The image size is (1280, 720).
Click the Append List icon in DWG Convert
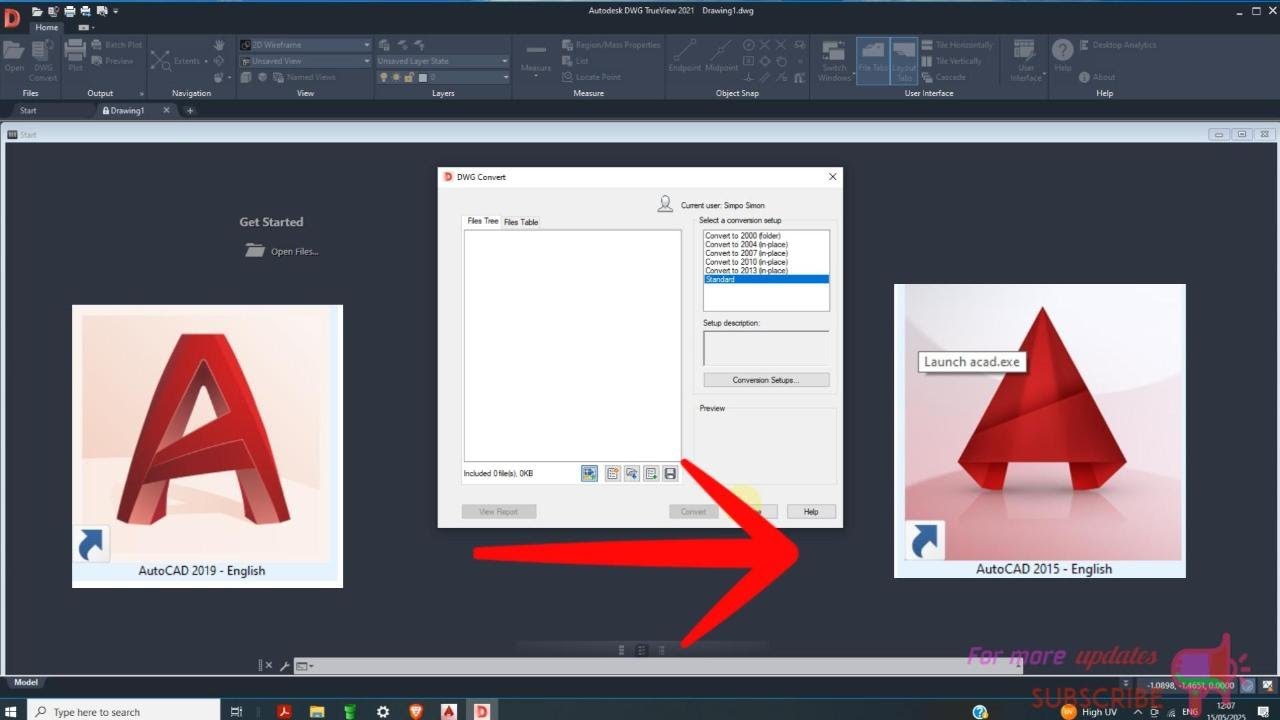651,473
